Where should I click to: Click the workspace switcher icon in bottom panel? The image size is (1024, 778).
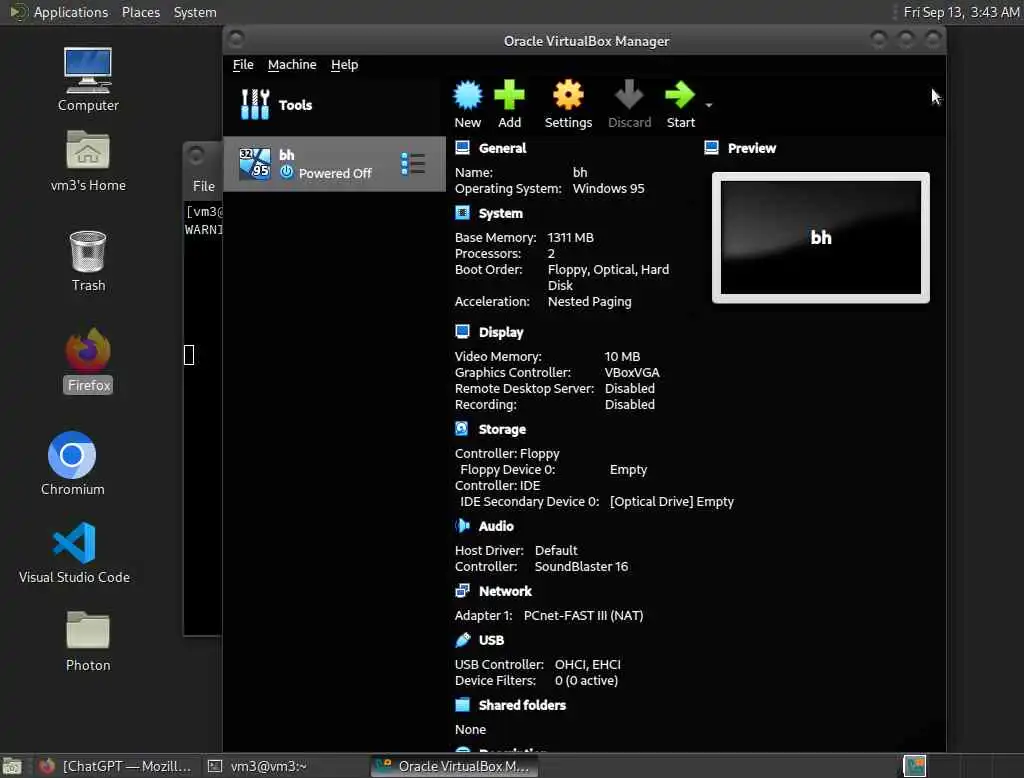click(914, 766)
